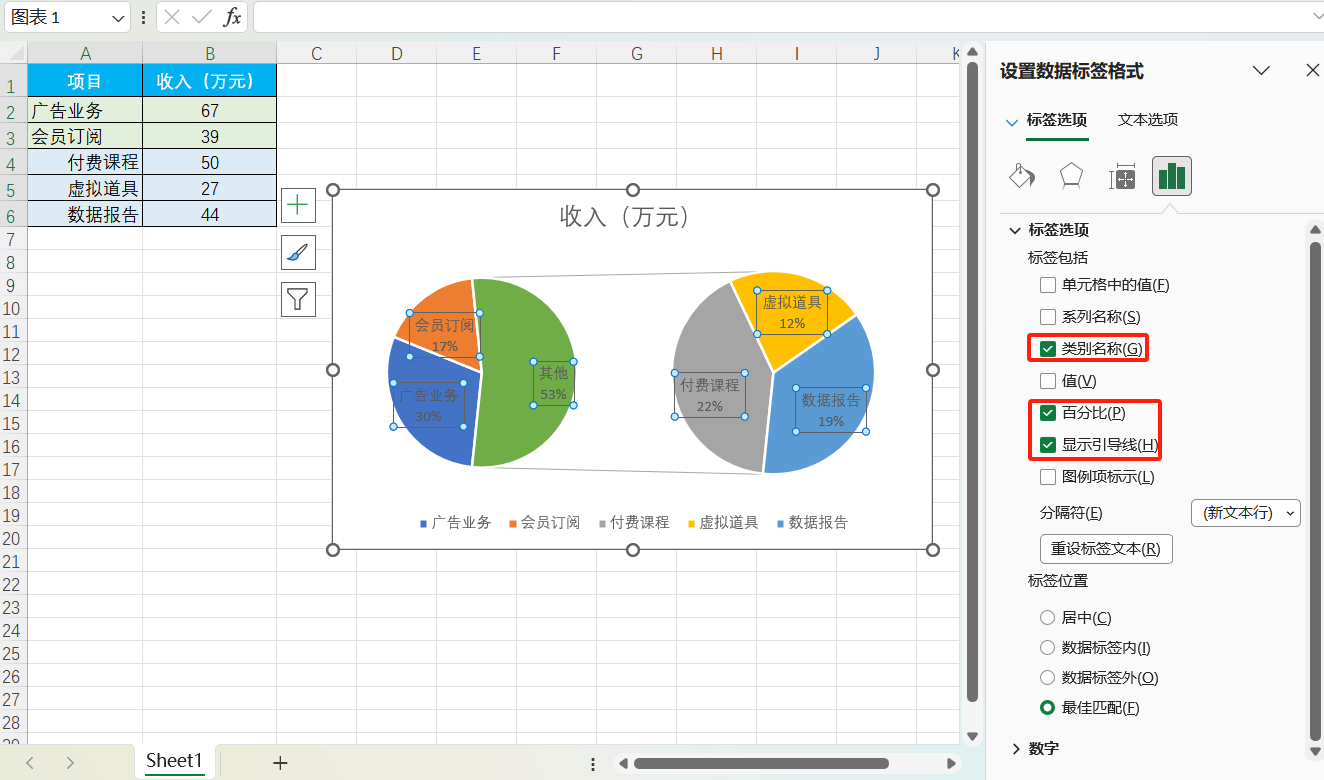
Task: Enable the 值(V) checkbox
Action: [x=1049, y=380]
